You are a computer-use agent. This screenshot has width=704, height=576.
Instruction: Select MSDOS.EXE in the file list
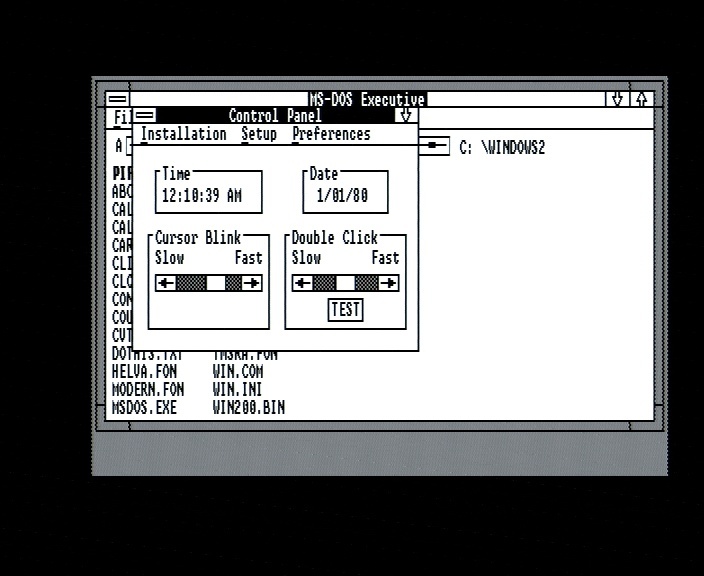pos(144,408)
